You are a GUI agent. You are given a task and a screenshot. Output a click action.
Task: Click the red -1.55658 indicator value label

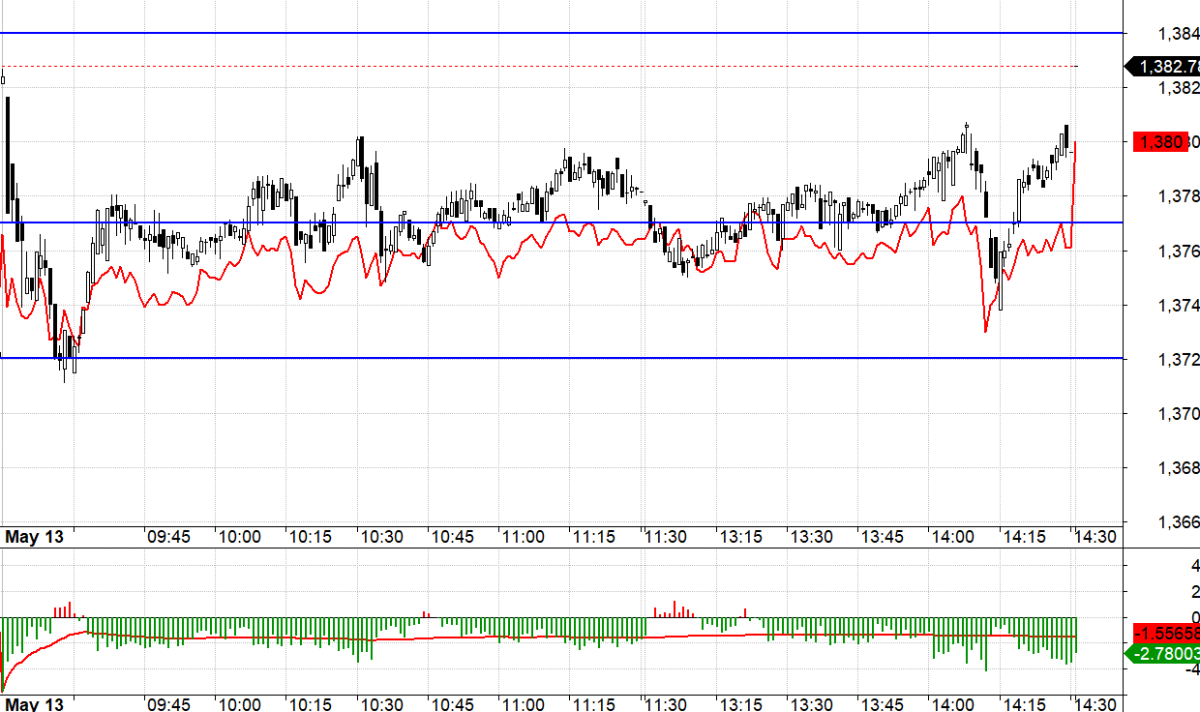(x=1165, y=634)
